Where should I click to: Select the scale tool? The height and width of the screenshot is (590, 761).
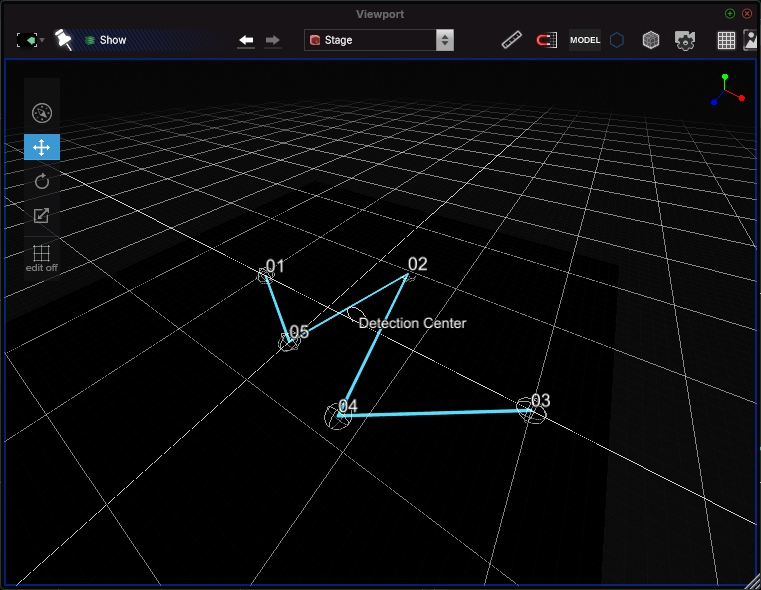click(42, 215)
